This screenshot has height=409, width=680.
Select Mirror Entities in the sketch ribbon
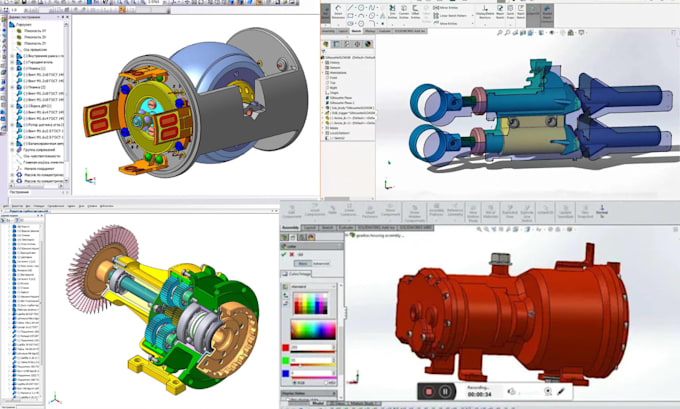(x=447, y=7)
